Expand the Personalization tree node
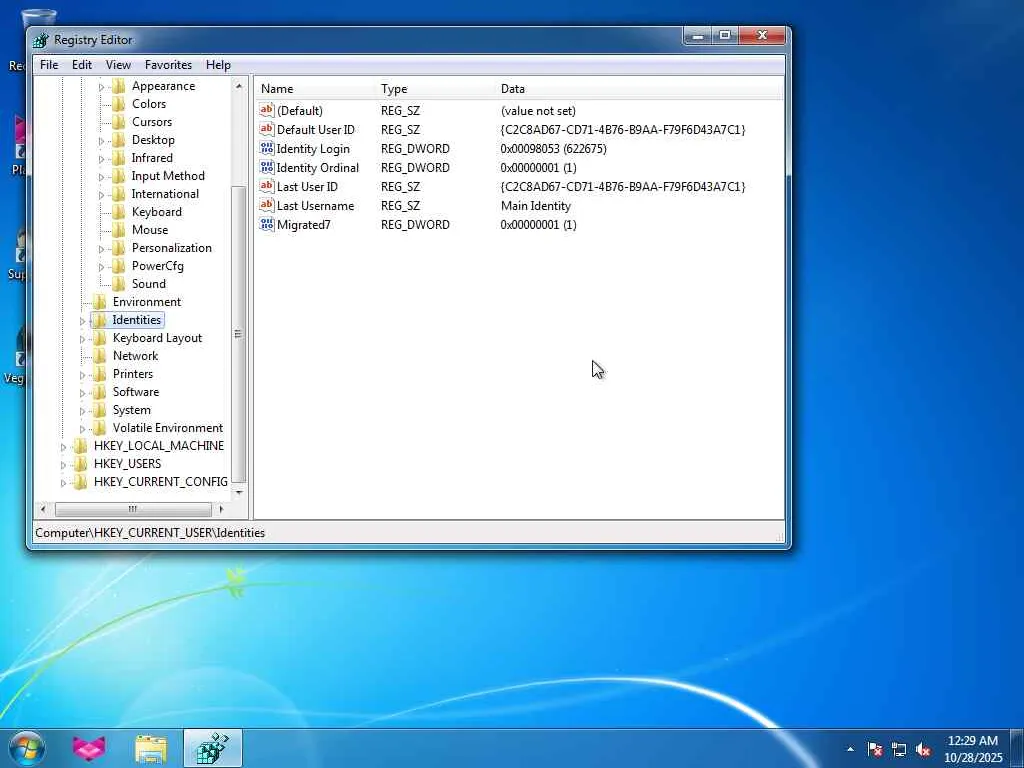 click(x=102, y=249)
